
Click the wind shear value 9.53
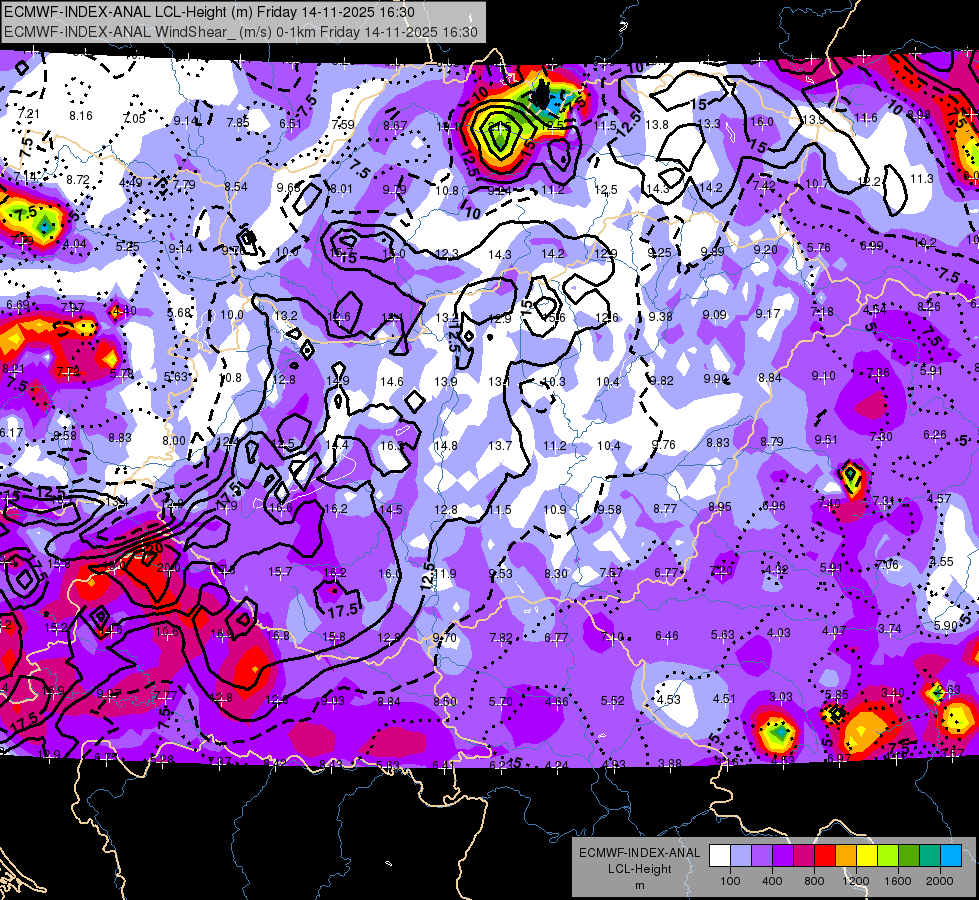click(501, 573)
